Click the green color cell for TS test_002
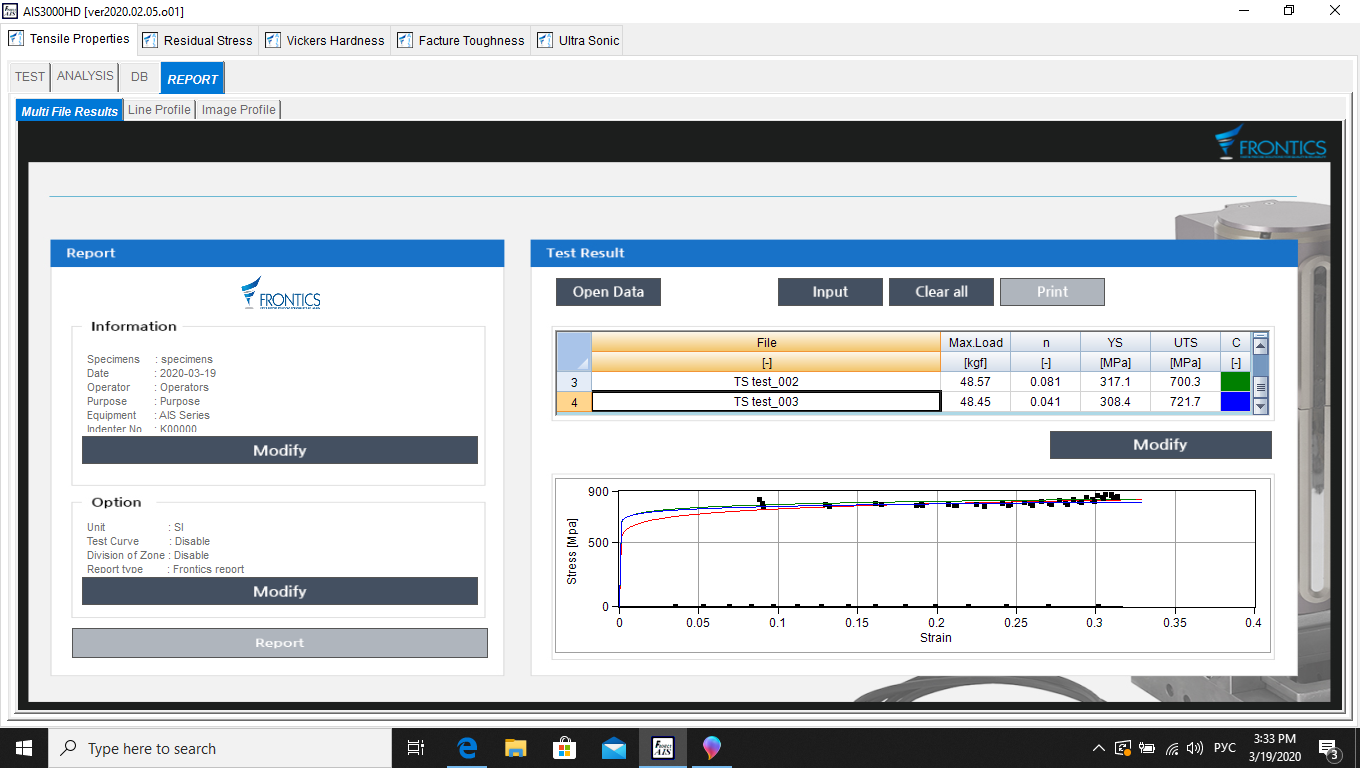 (x=1236, y=381)
